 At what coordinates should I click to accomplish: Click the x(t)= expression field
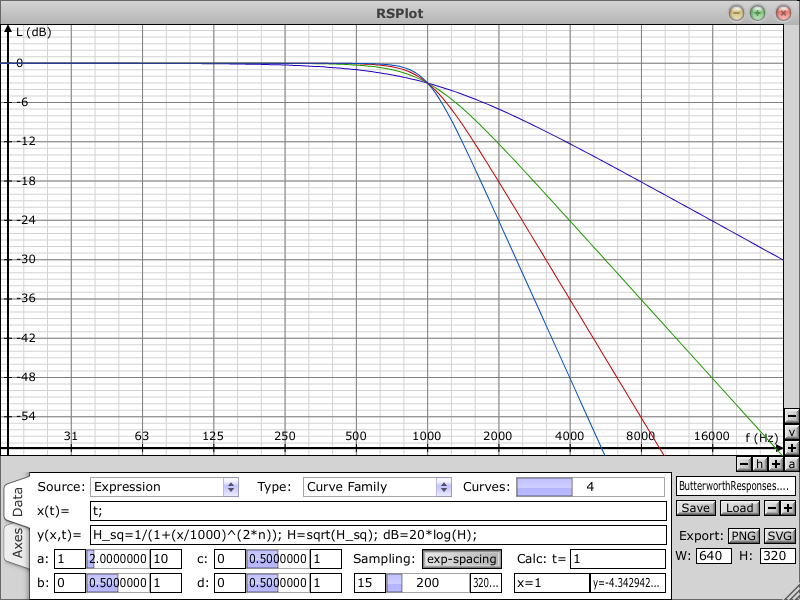378,511
